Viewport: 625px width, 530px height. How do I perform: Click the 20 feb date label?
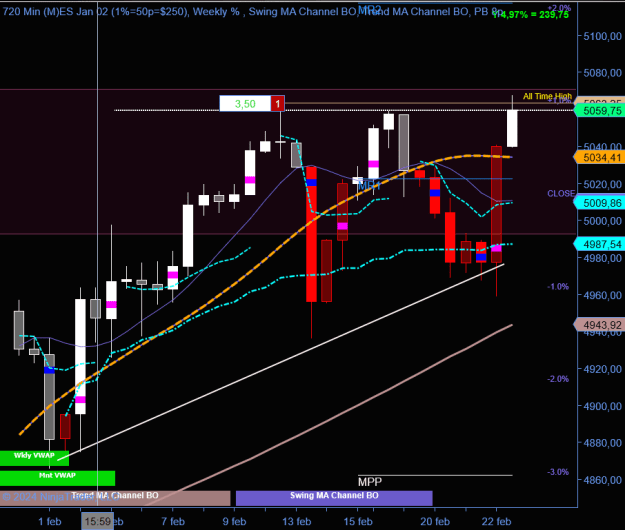coord(435,522)
